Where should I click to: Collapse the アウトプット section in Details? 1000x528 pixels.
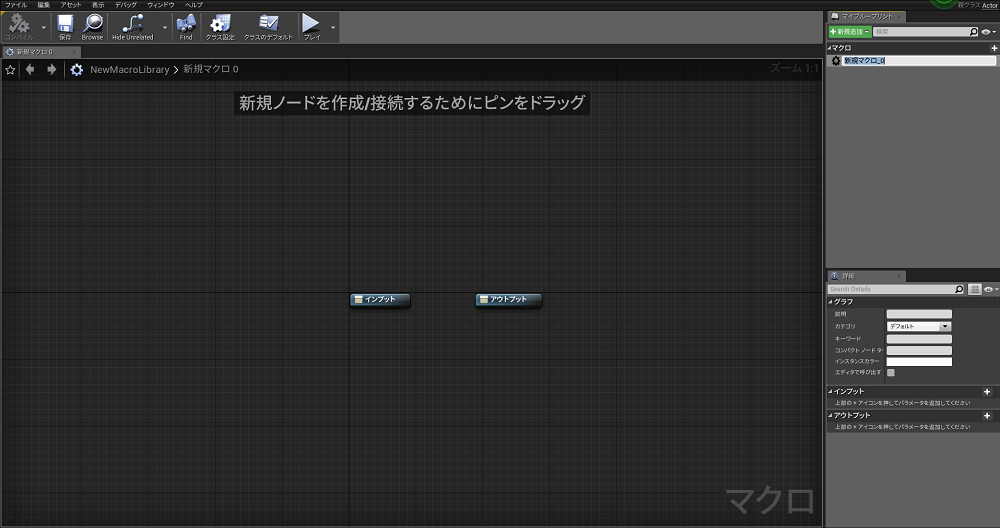(830, 415)
